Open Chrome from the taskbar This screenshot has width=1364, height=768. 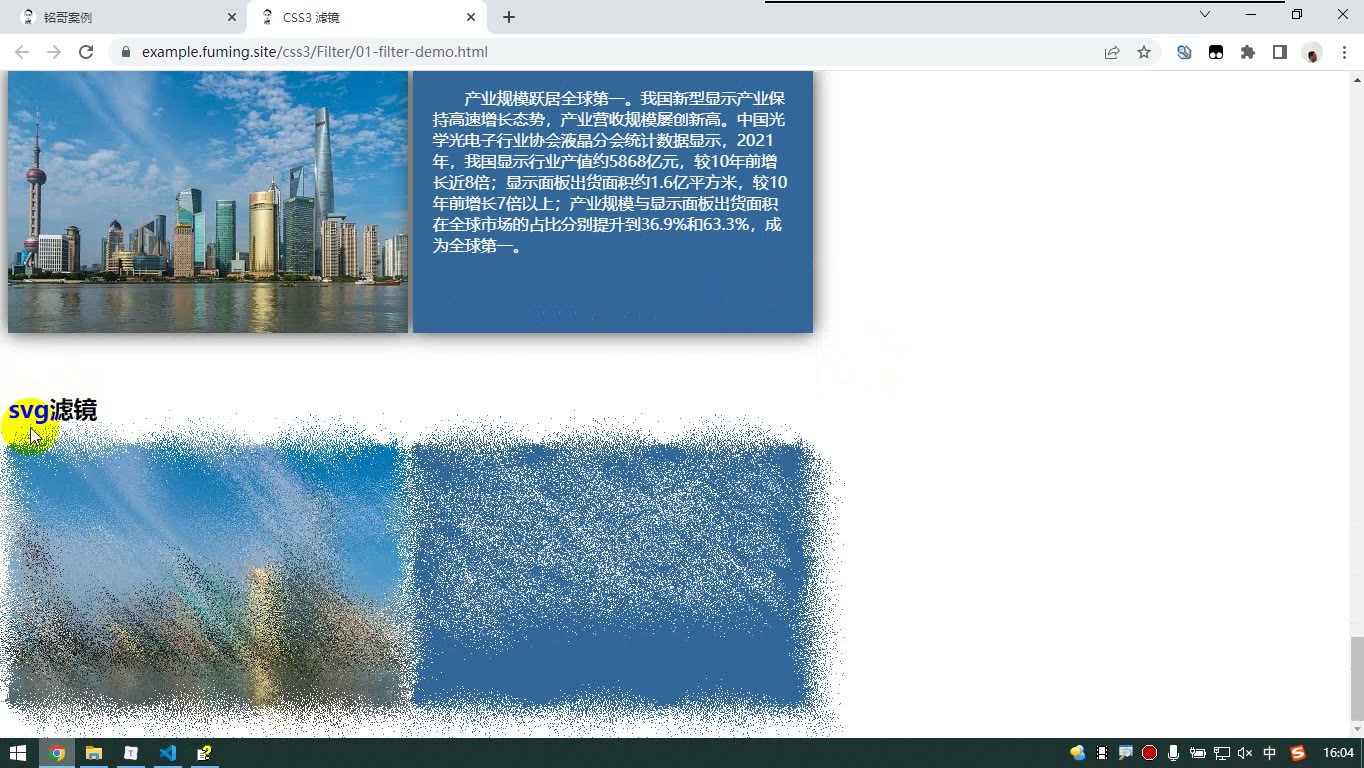click(x=57, y=753)
